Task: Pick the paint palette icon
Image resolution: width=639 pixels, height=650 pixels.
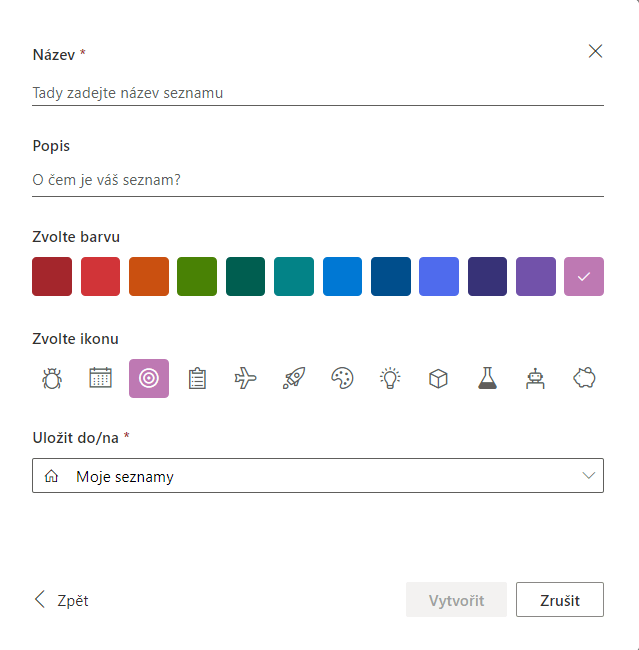Action: pos(342,378)
